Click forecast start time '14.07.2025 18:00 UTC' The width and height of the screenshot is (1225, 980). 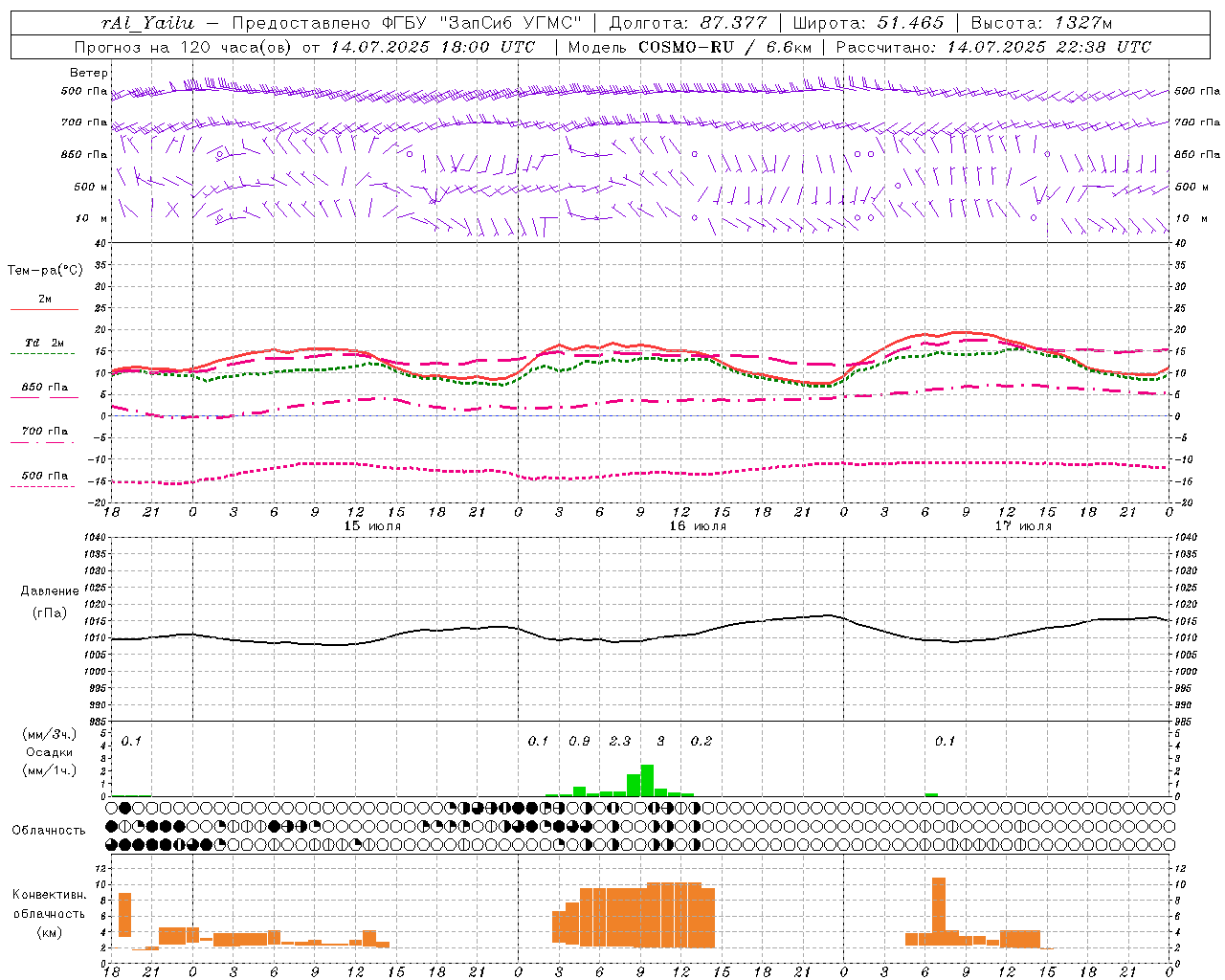[x=433, y=47]
